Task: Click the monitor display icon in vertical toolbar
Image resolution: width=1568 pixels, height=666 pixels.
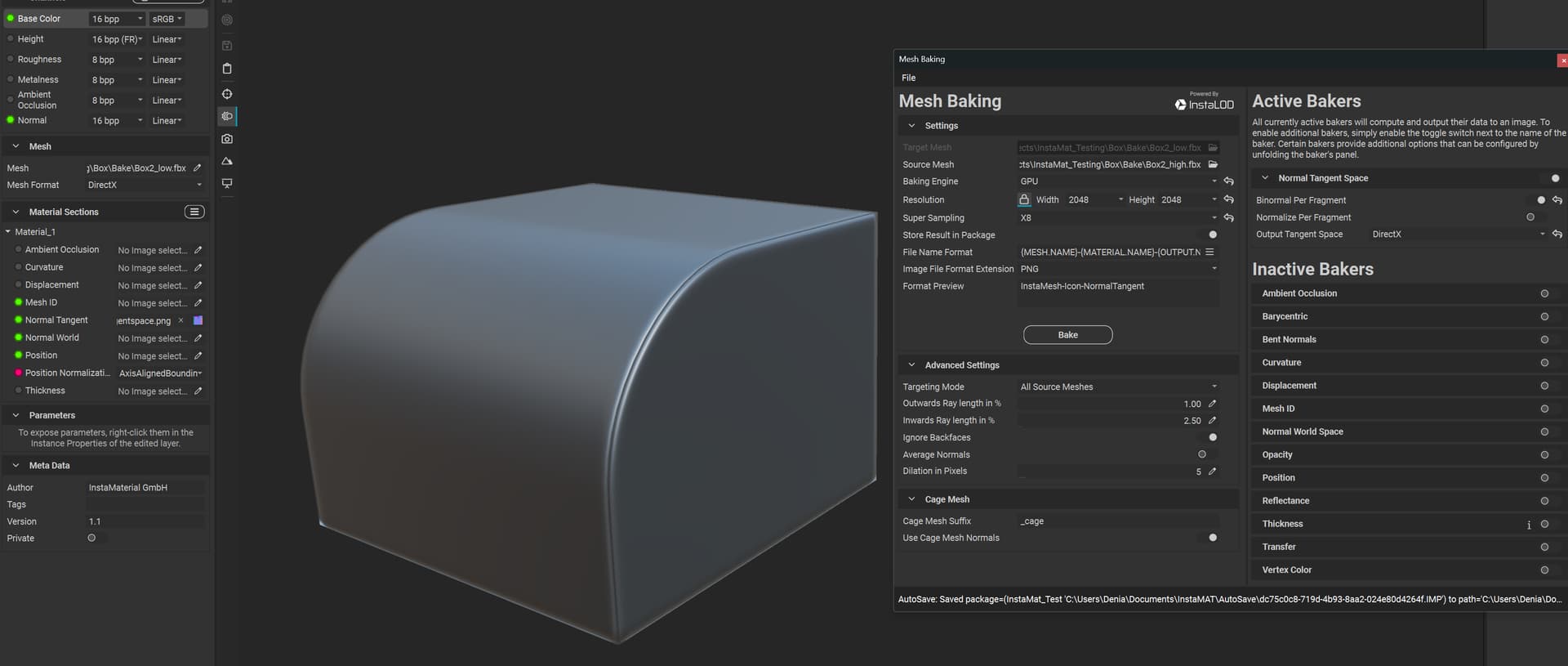Action: [x=227, y=183]
